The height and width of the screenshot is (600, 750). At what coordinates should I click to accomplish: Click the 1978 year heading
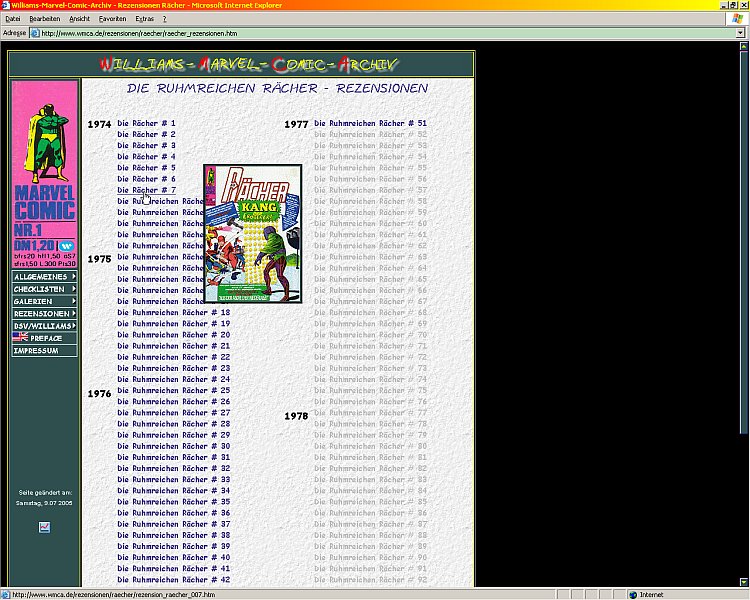[296, 416]
